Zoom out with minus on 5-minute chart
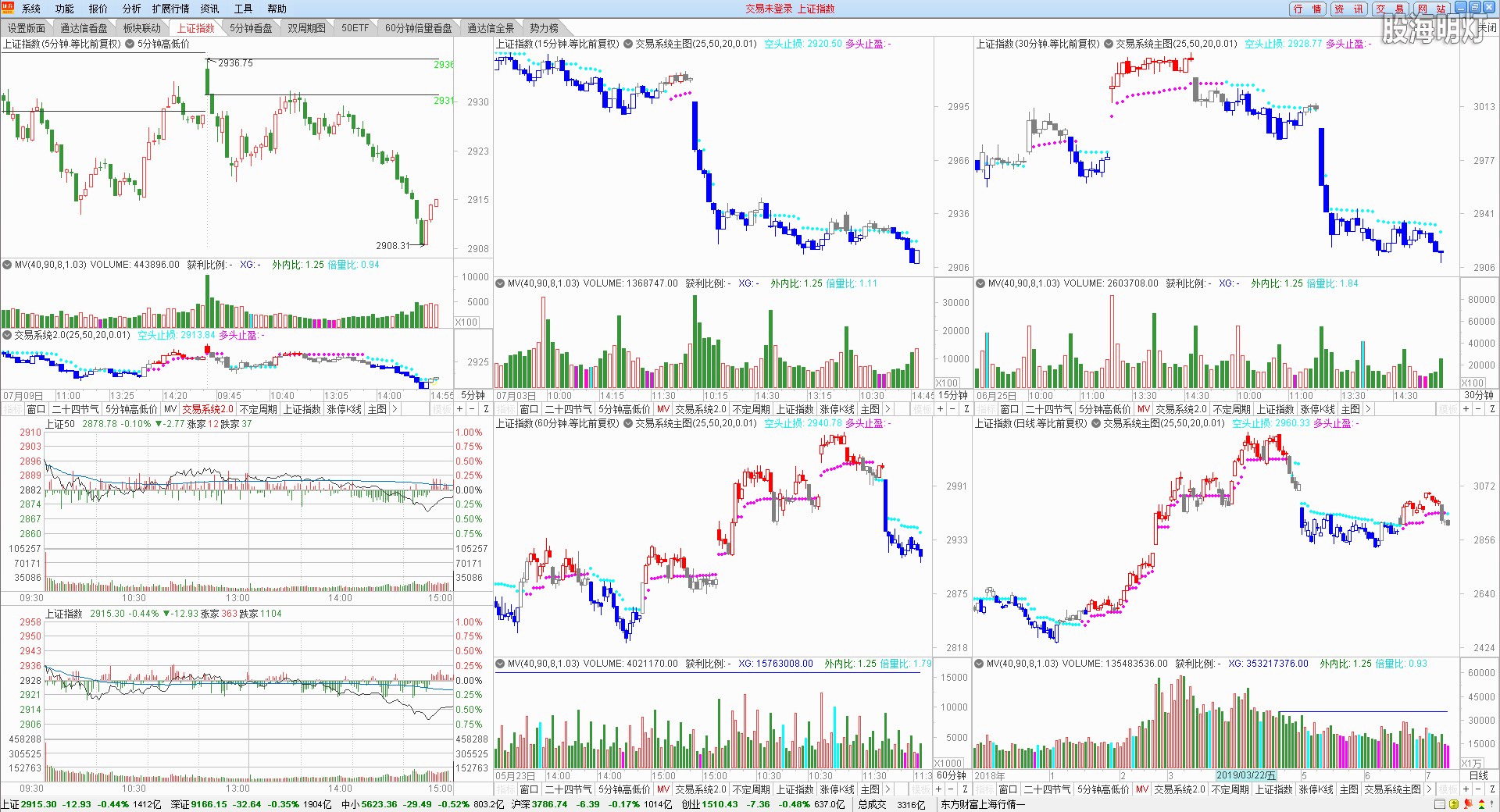 [473, 409]
